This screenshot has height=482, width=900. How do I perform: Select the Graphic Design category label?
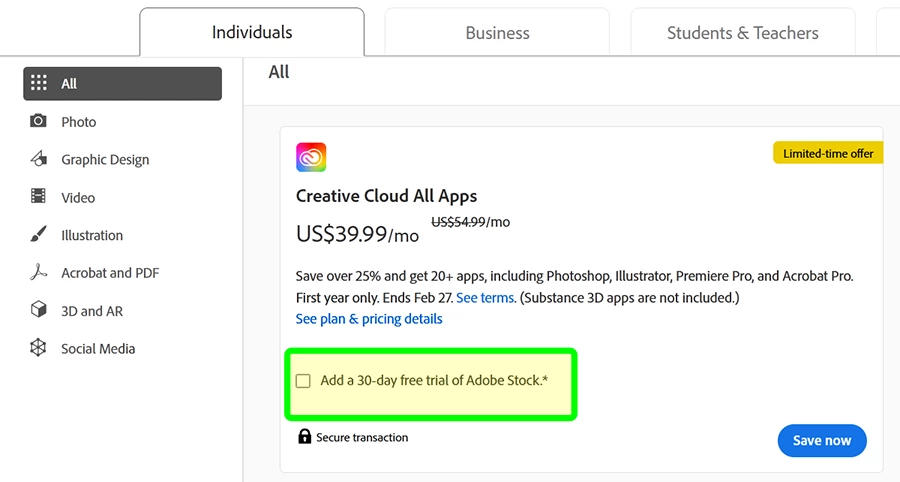tap(105, 160)
